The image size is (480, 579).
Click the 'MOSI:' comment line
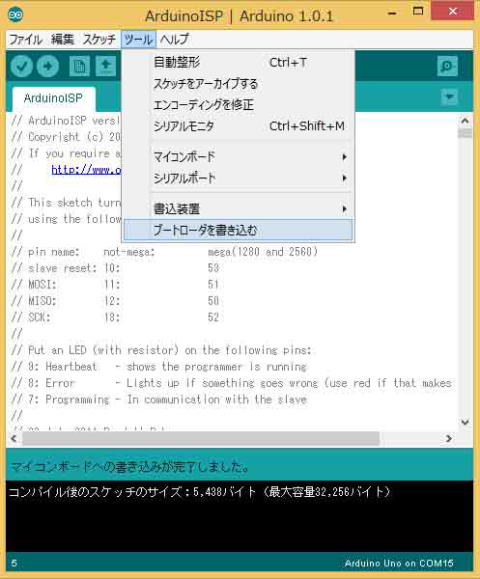coord(115,285)
